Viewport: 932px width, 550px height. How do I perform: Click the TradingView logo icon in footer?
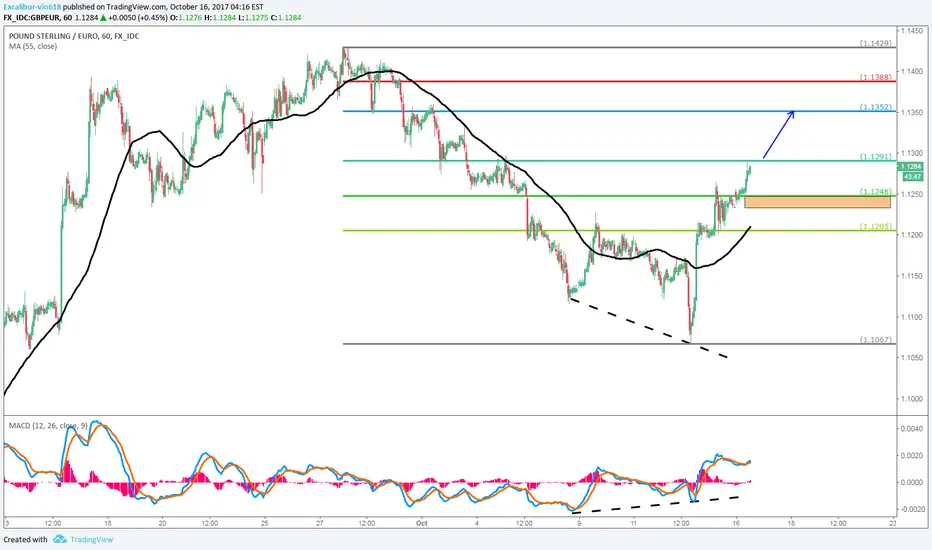(59, 539)
